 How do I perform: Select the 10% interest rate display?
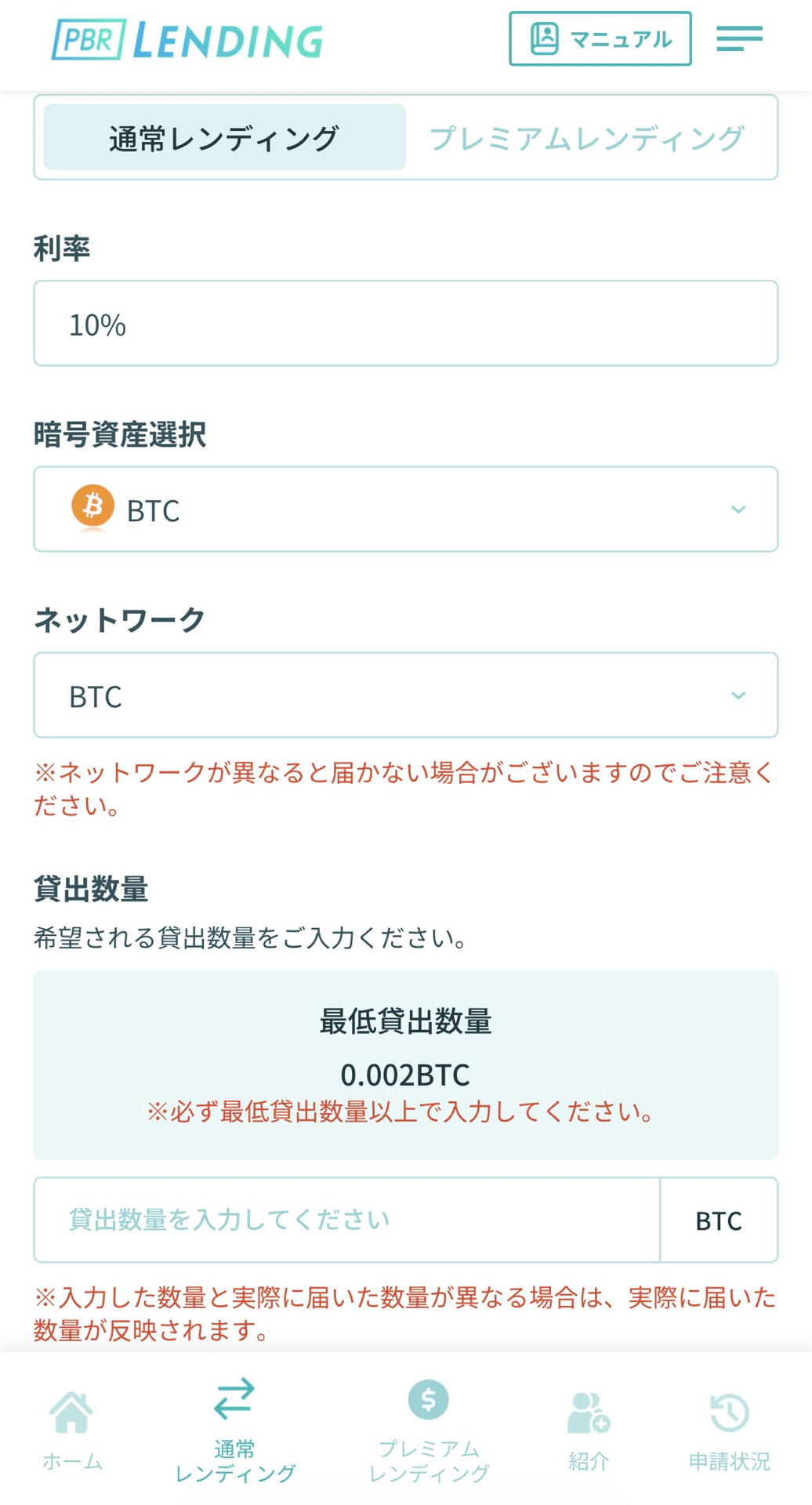click(x=404, y=323)
